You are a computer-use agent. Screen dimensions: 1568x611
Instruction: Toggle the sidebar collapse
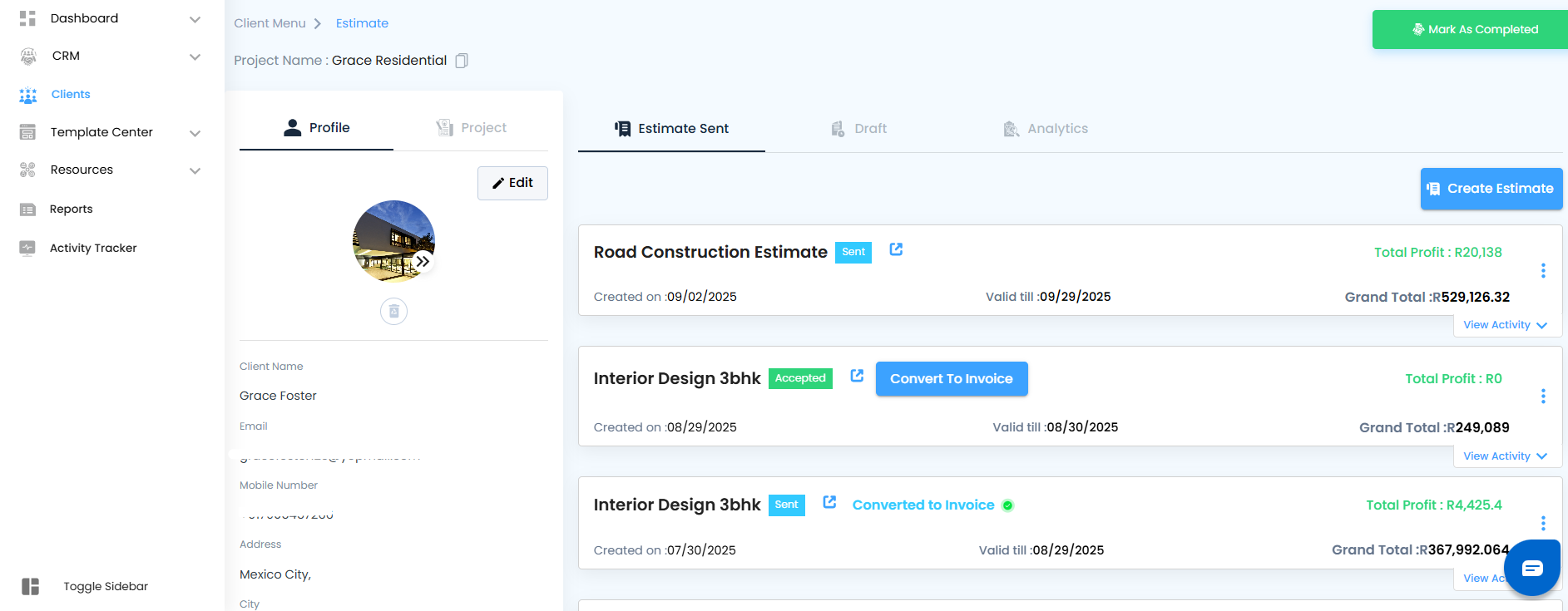[31, 586]
